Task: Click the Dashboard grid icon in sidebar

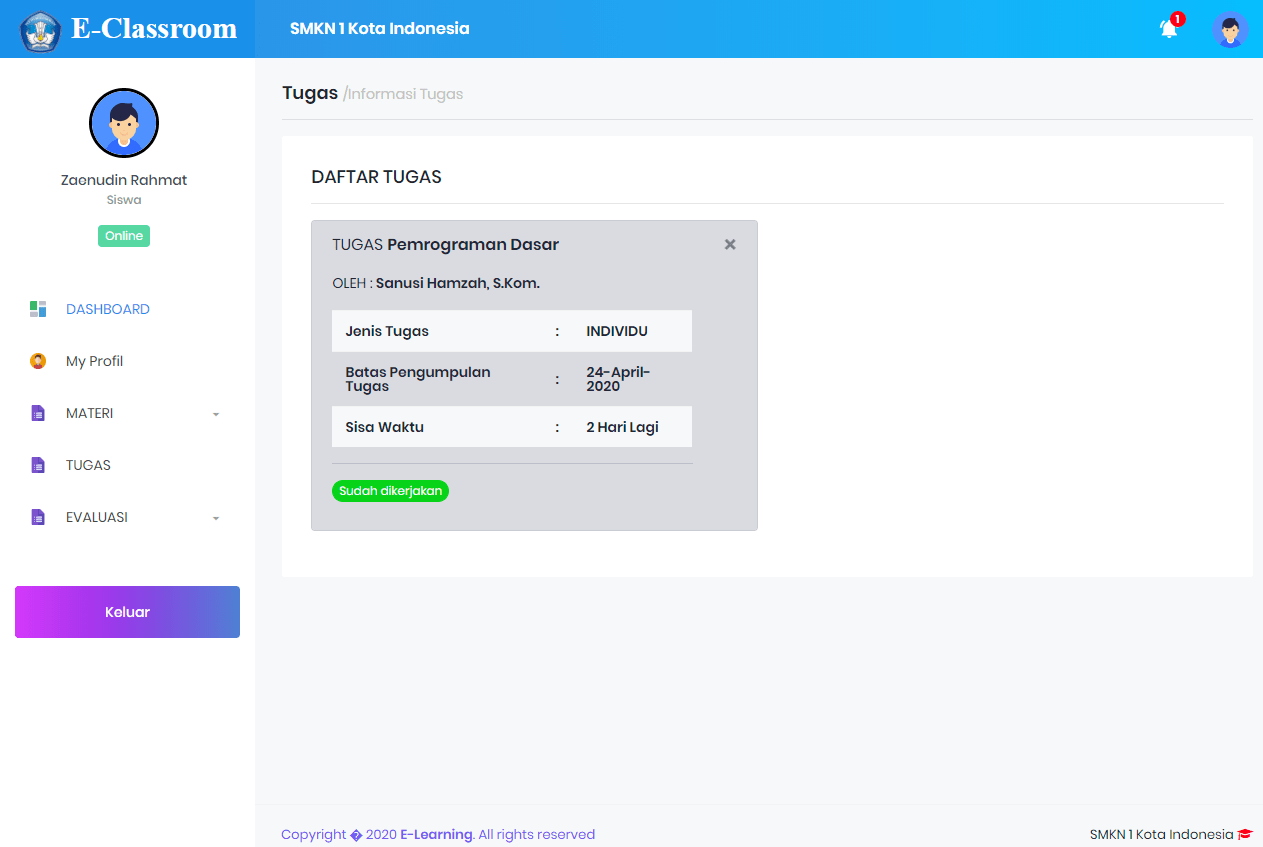Action: pyautogui.click(x=38, y=309)
